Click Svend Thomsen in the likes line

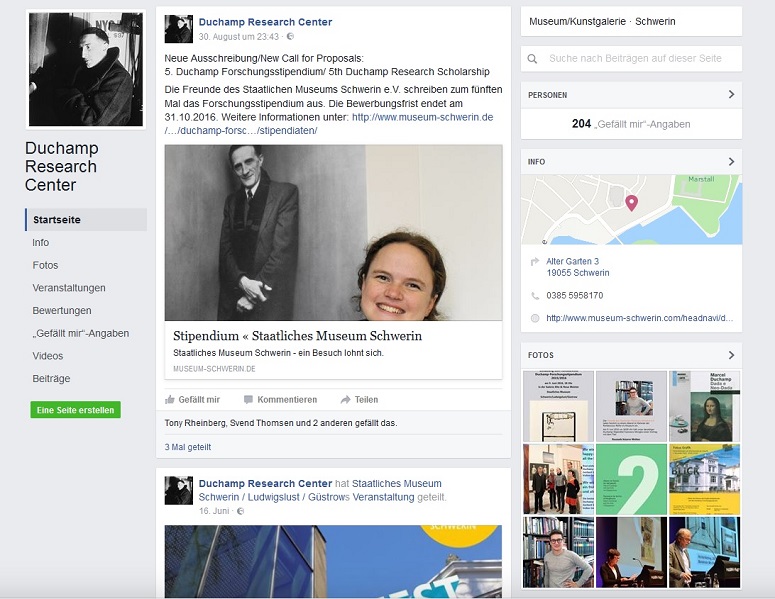[x=259, y=423]
